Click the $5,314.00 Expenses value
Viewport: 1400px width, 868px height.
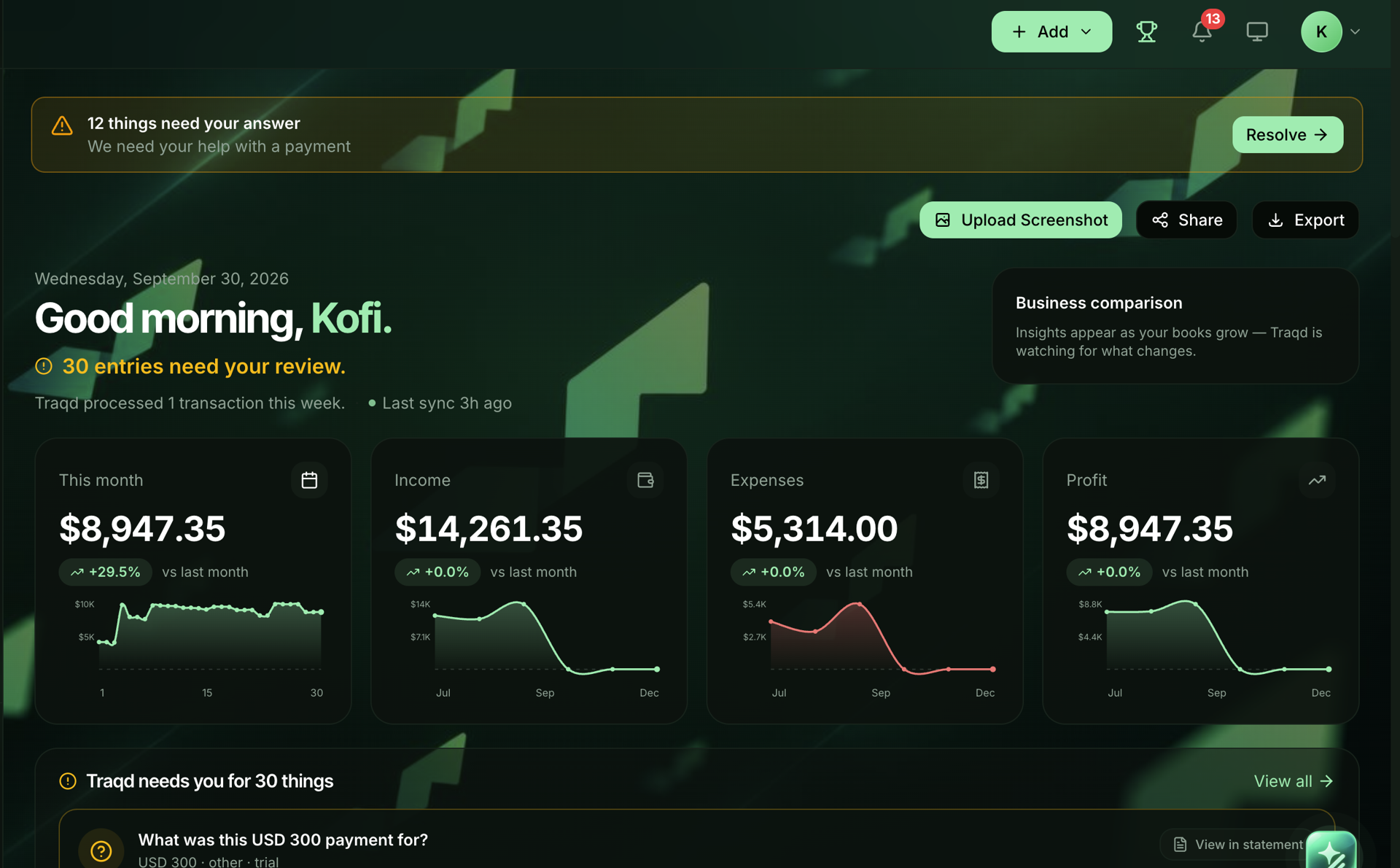[x=814, y=528]
